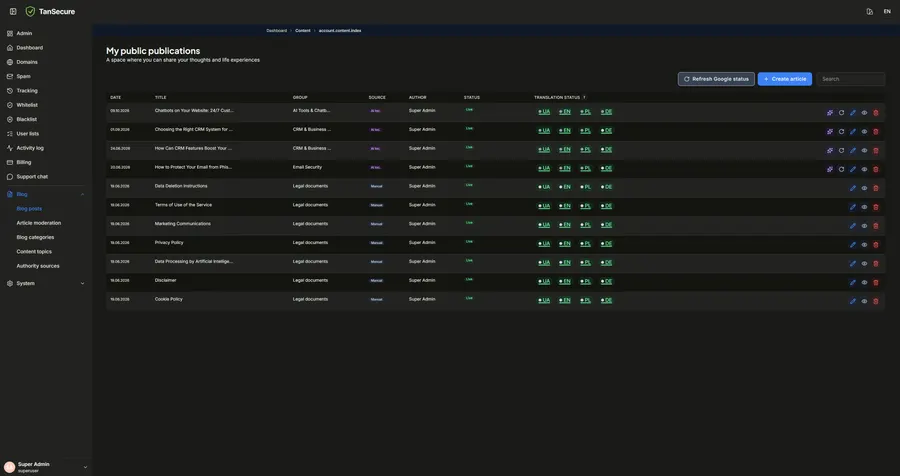Click the UA translation link for Chatbots article
The width and height of the screenshot is (900, 476).
coord(544,112)
